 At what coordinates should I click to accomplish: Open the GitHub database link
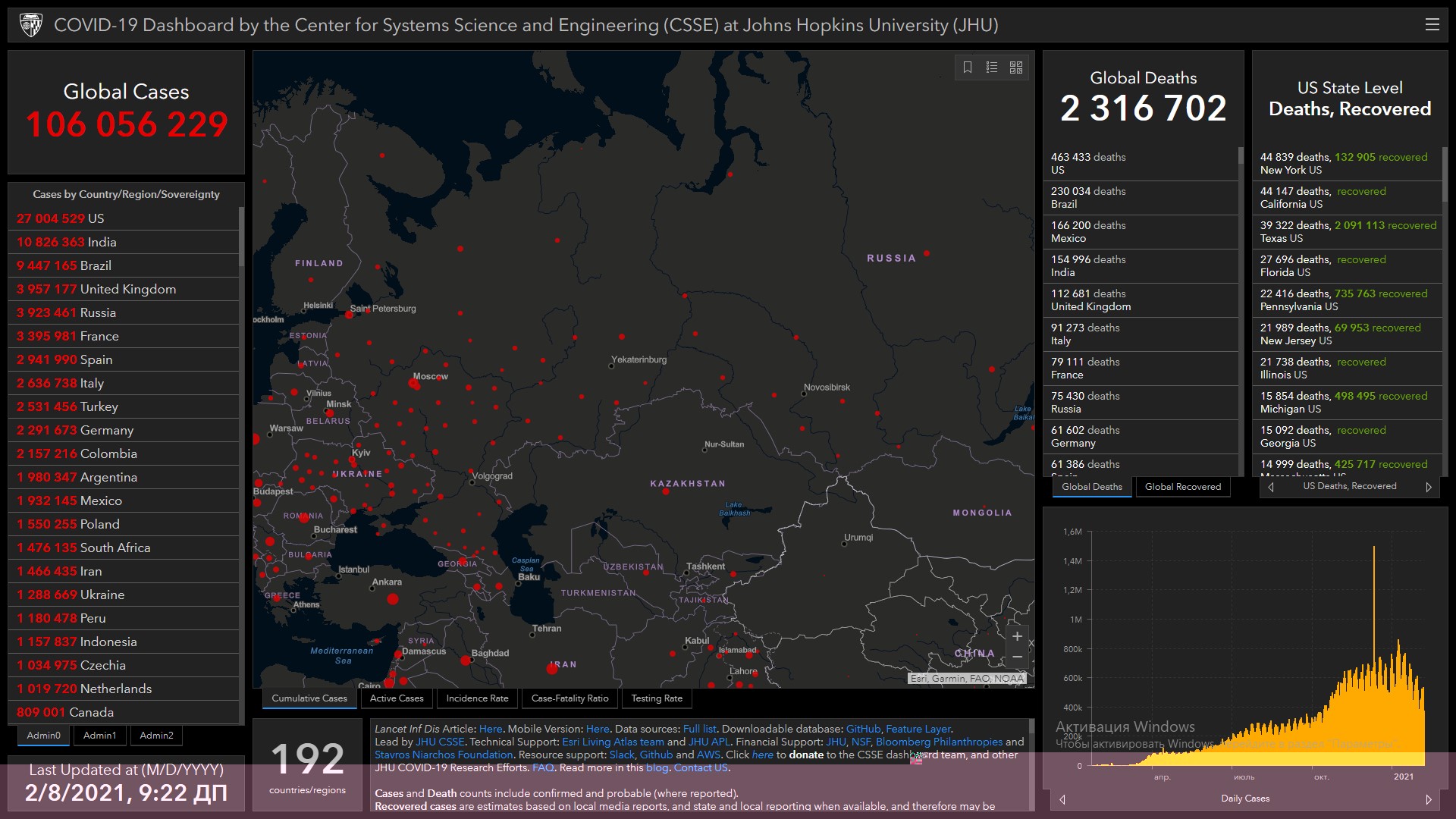click(x=863, y=729)
